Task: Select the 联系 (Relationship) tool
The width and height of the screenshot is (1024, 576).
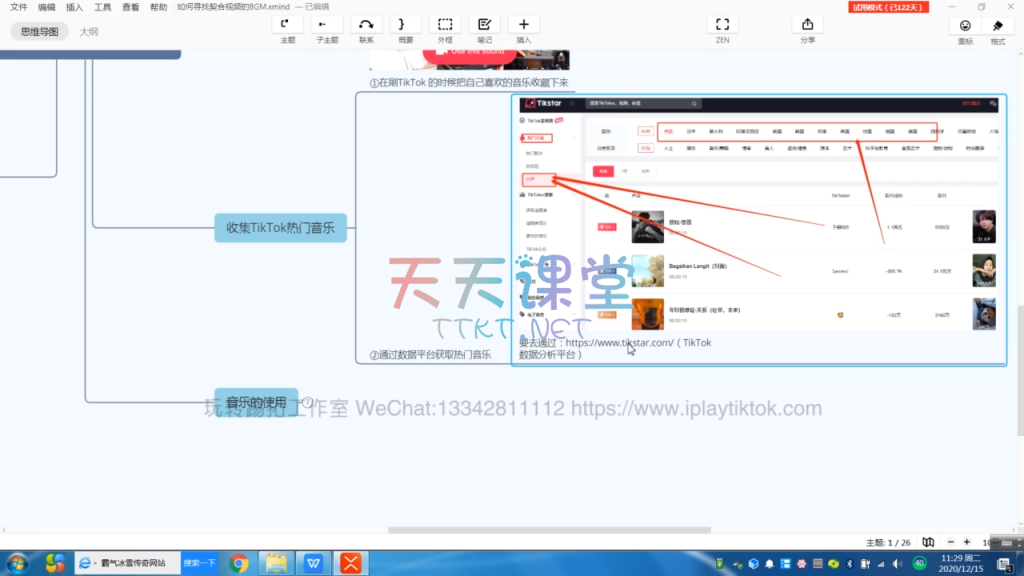Action: pos(366,25)
